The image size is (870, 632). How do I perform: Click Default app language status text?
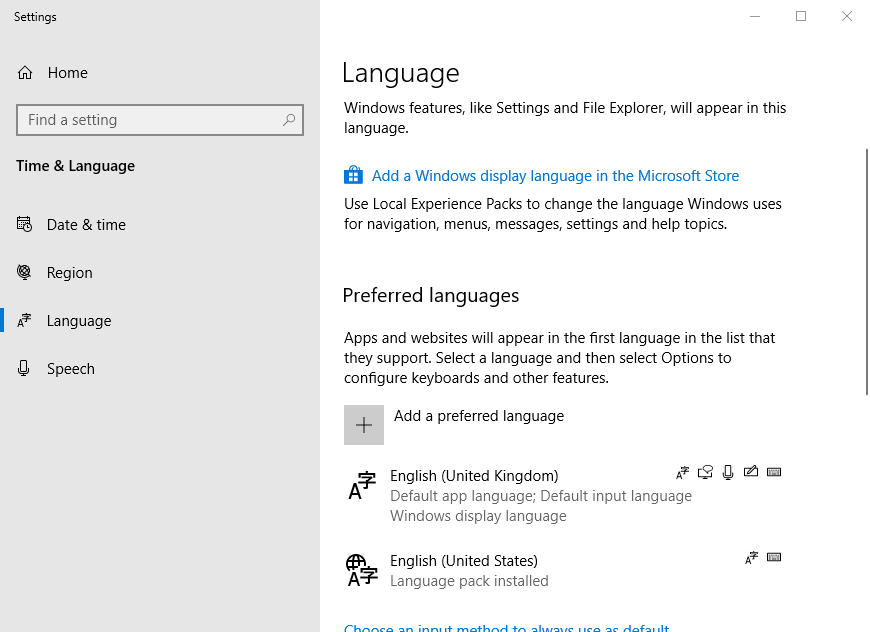coord(463,496)
